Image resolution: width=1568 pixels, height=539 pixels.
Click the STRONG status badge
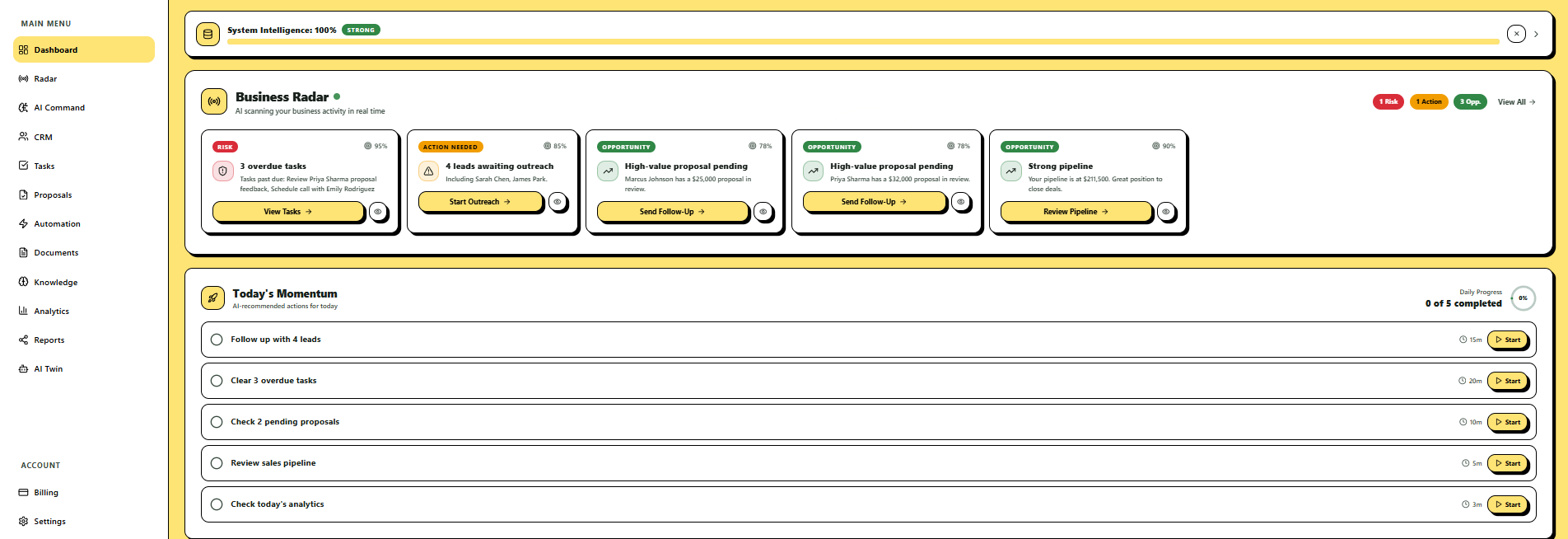(x=361, y=30)
